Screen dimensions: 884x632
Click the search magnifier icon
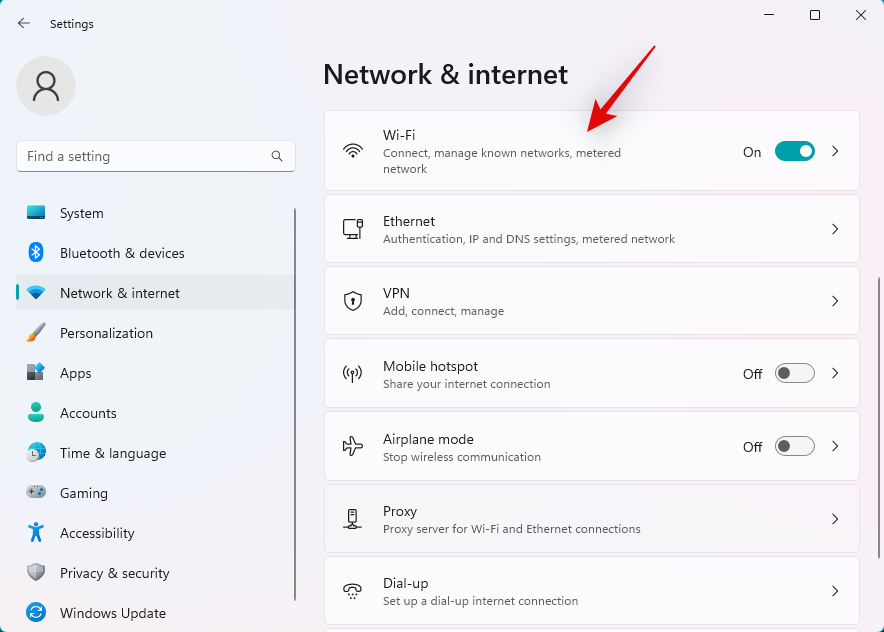[277, 156]
